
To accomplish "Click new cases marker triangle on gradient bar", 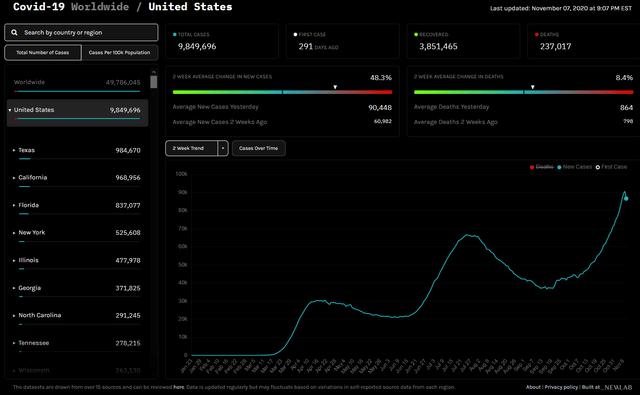I will coord(335,87).
